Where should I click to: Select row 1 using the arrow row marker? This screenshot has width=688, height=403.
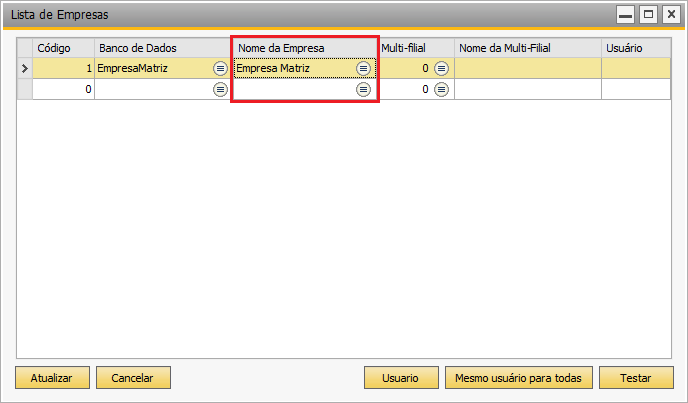click(x=25, y=68)
